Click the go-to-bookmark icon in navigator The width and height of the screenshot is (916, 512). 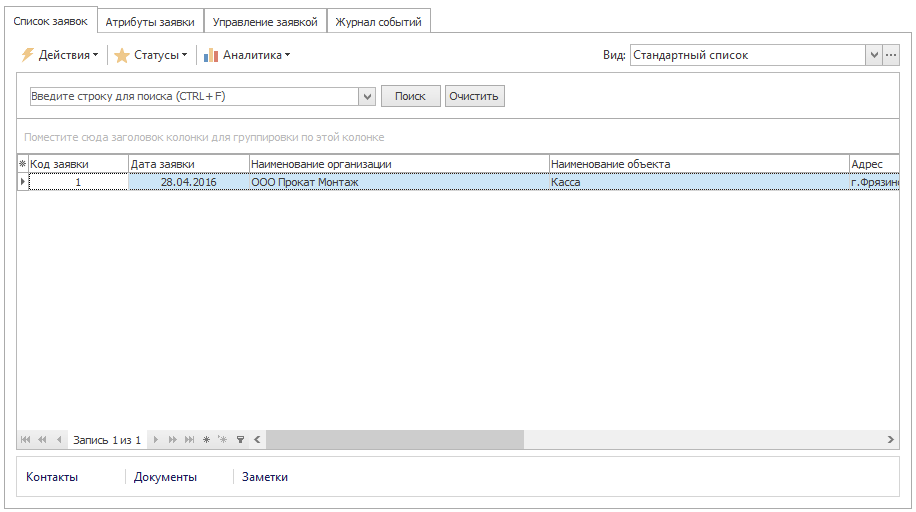[223, 440]
